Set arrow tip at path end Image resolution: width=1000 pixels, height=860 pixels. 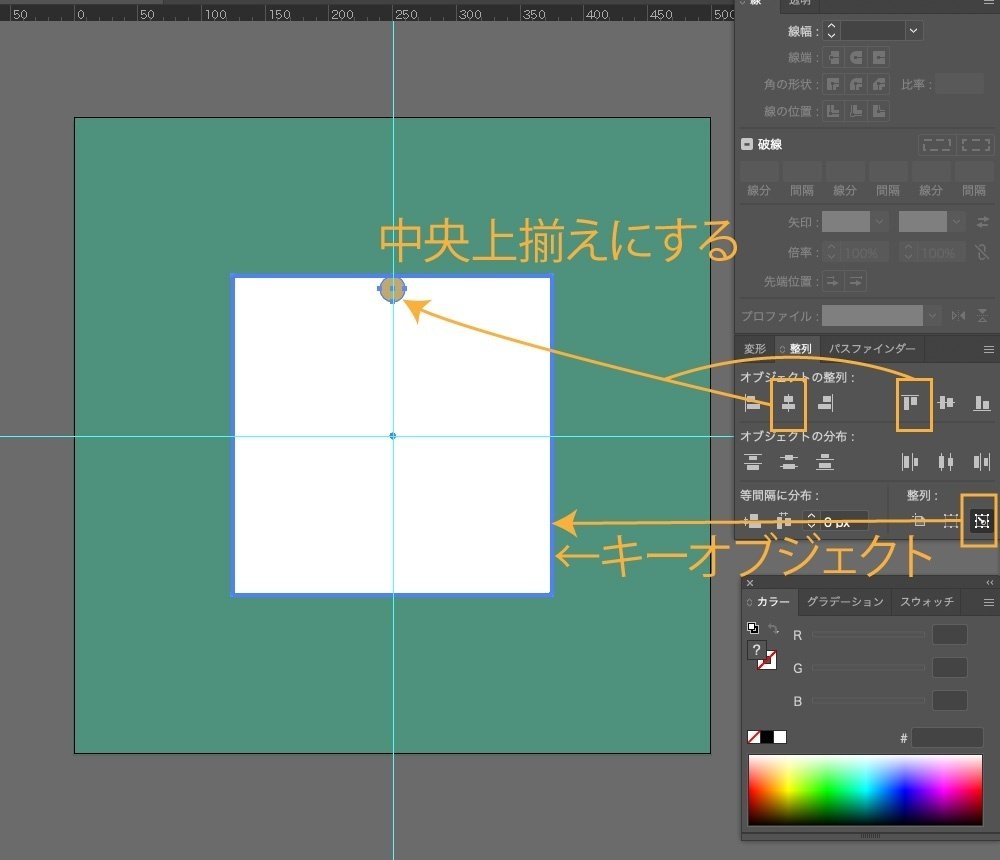[856, 281]
